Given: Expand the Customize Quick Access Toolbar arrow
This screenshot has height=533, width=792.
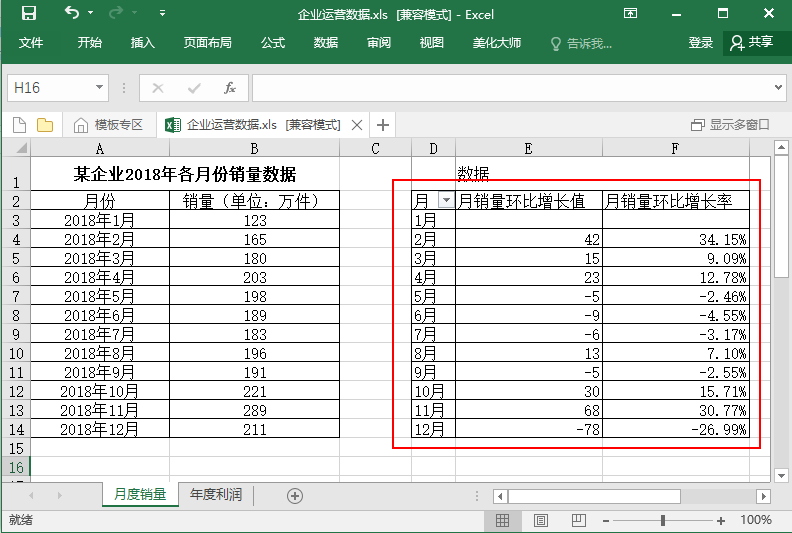Looking at the screenshot, I should click(163, 14).
